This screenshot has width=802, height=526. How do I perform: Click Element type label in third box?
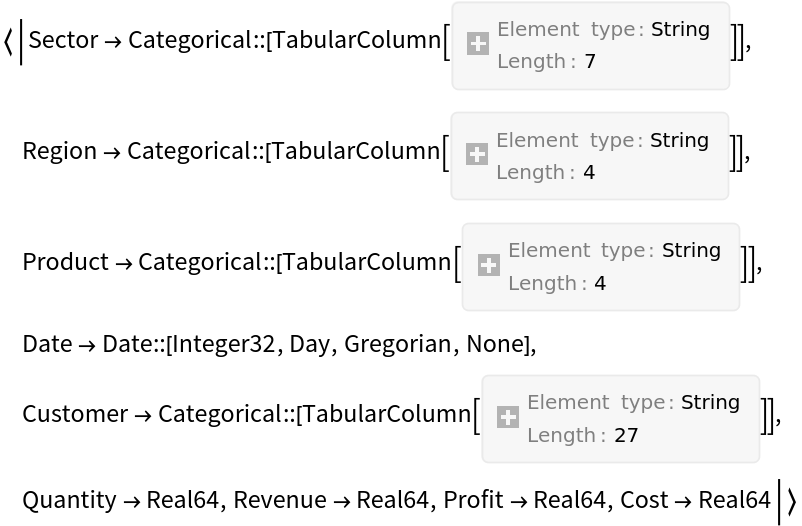click(577, 250)
